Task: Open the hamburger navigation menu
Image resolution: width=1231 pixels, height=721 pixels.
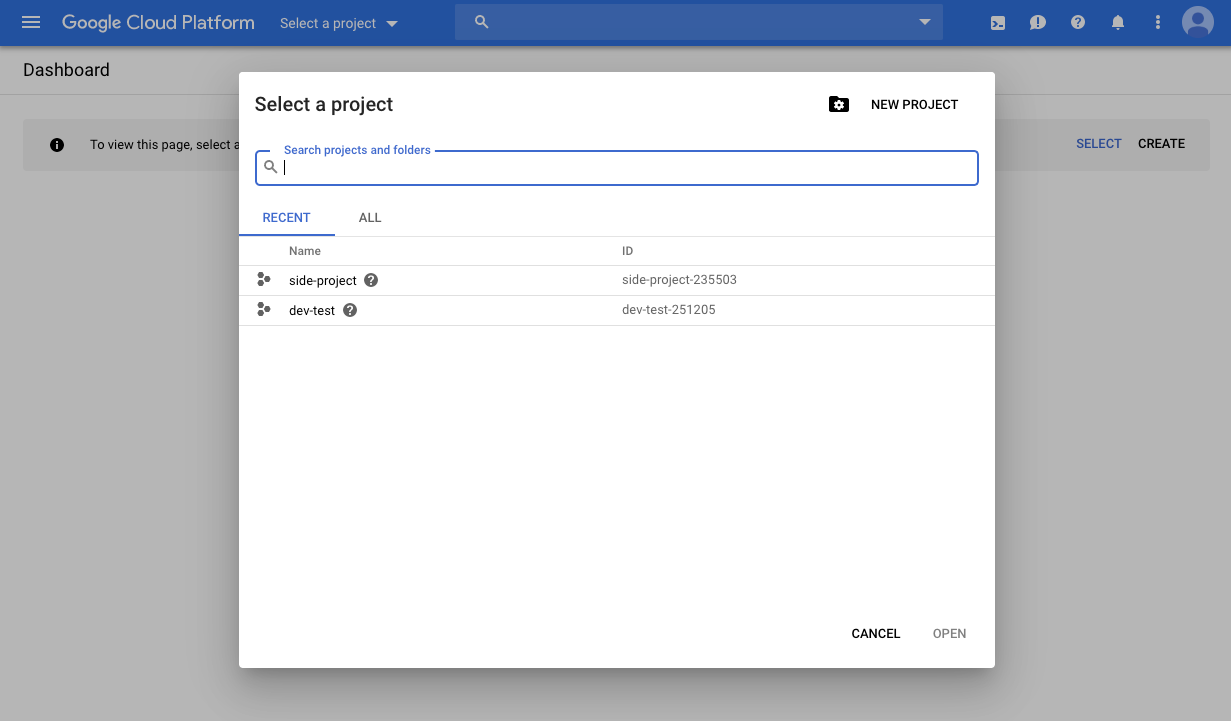Action: click(x=31, y=22)
